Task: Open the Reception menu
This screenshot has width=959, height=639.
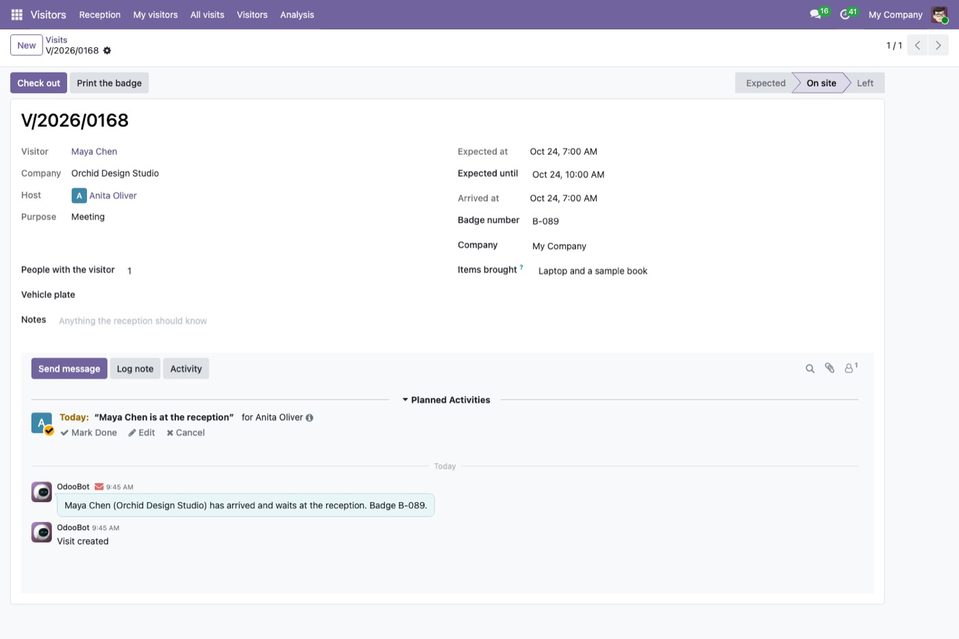Action: tap(100, 15)
